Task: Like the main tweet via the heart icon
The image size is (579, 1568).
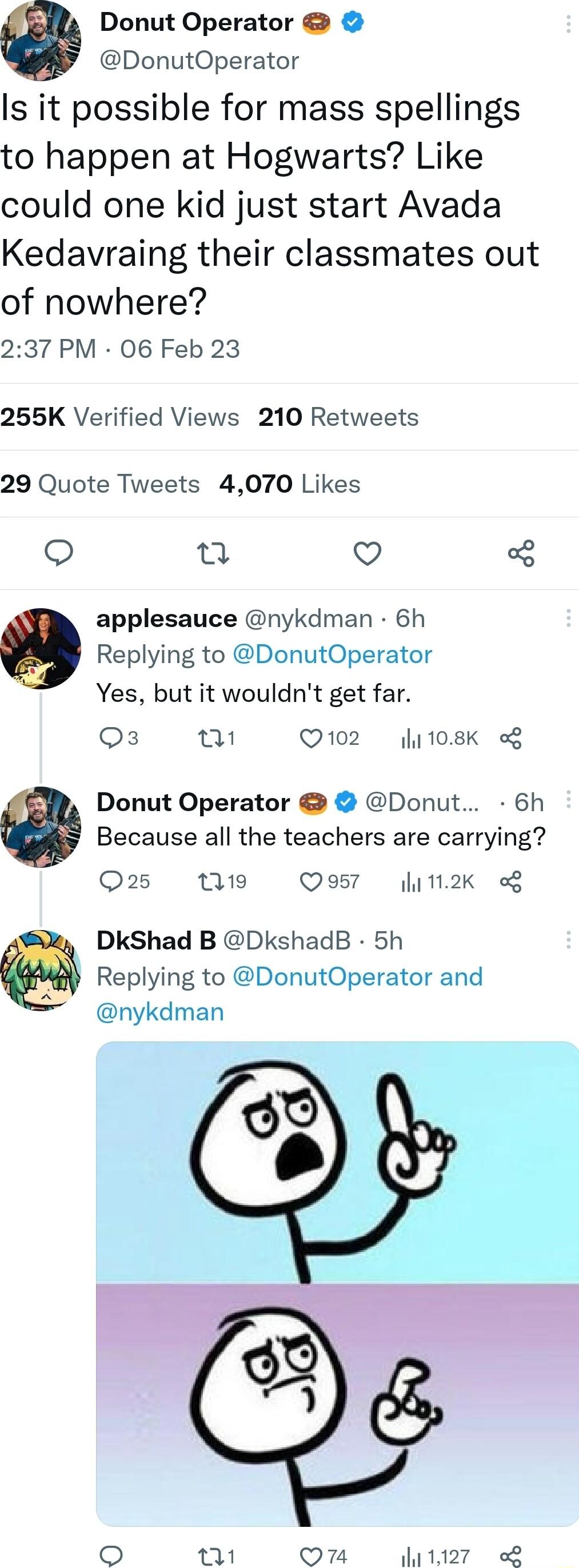Action: click(366, 554)
